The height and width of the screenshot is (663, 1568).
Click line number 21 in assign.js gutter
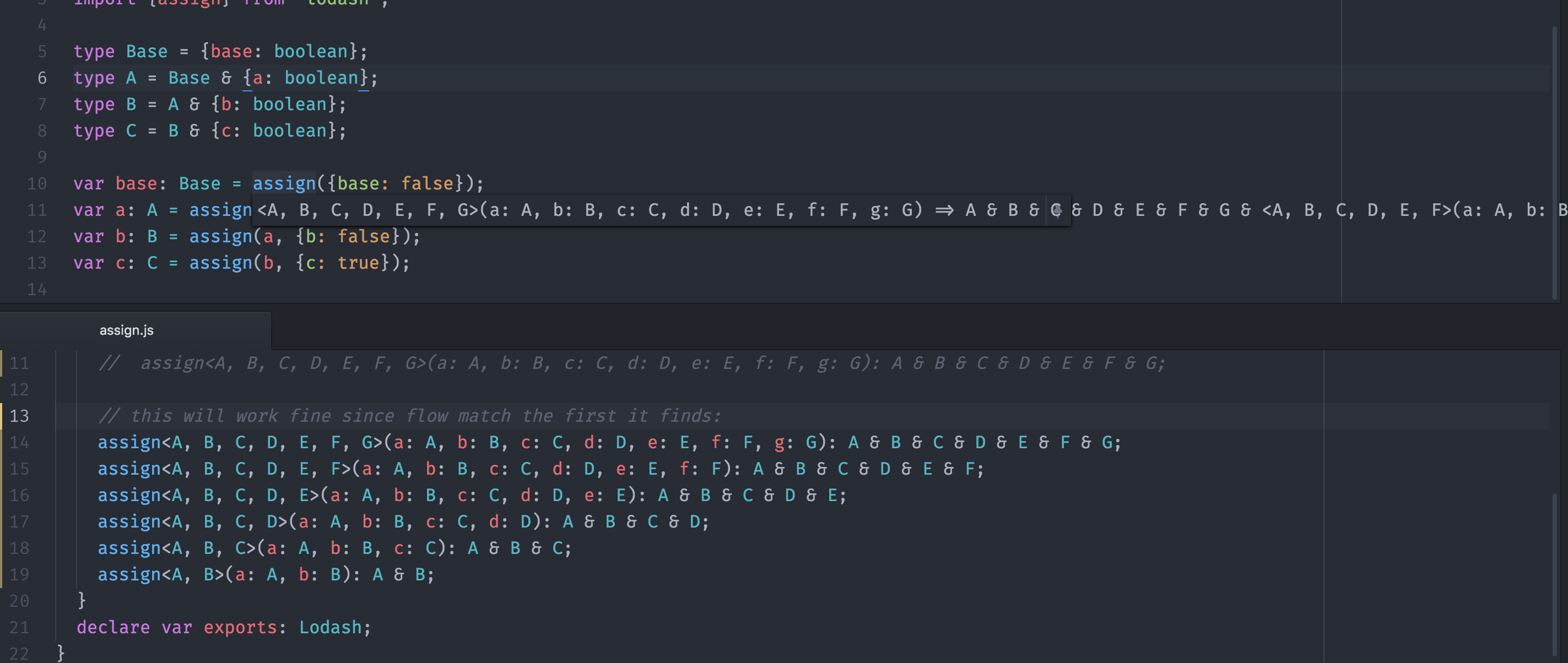[19, 627]
